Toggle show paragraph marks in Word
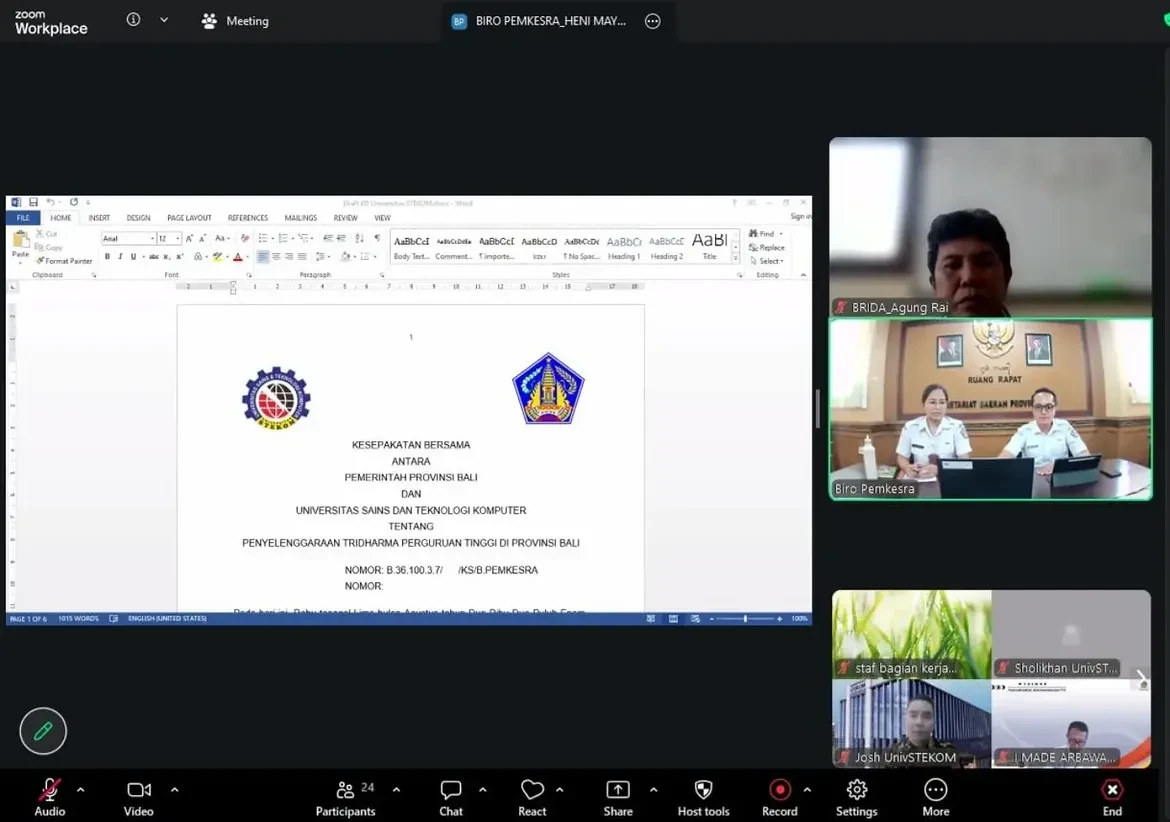Viewport: 1170px width, 822px height. tap(377, 238)
